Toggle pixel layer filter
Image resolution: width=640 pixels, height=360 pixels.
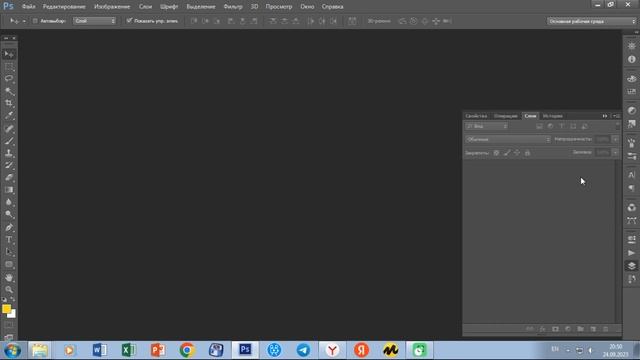tap(539, 127)
